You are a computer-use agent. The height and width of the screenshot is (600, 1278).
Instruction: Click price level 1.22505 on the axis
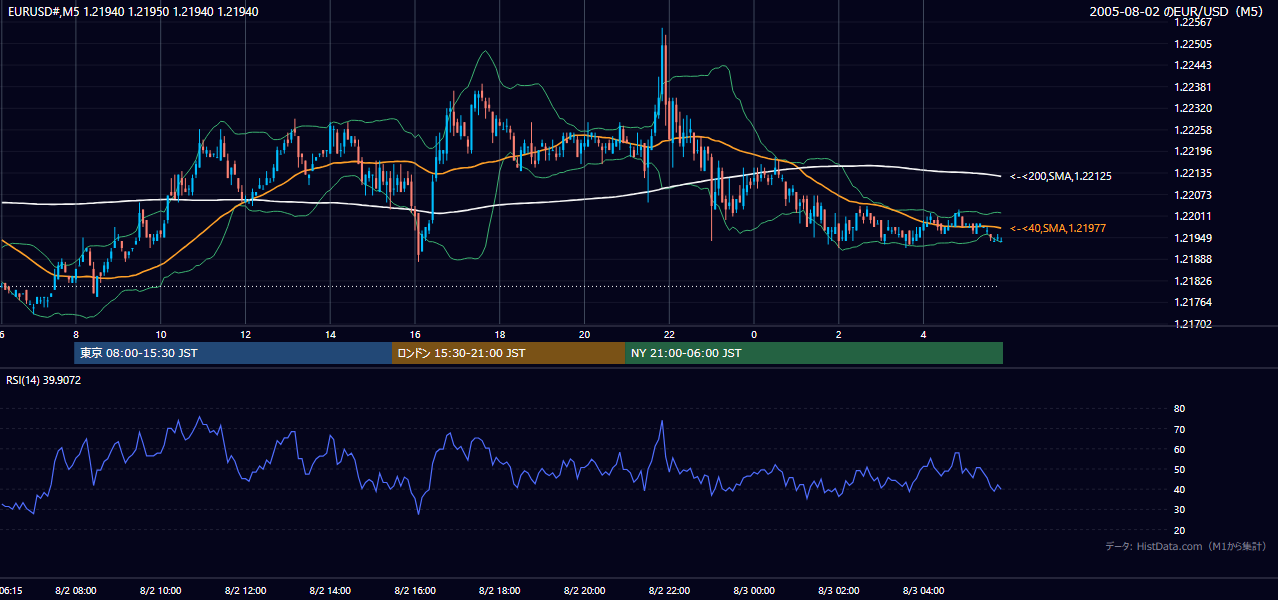[x=1193, y=44]
